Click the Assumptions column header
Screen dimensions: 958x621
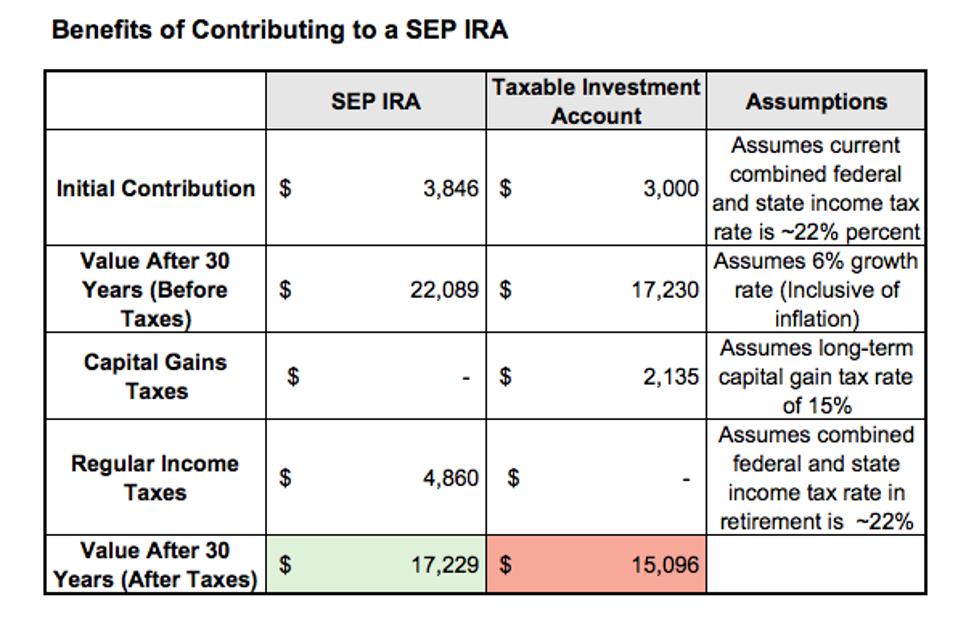pos(816,101)
